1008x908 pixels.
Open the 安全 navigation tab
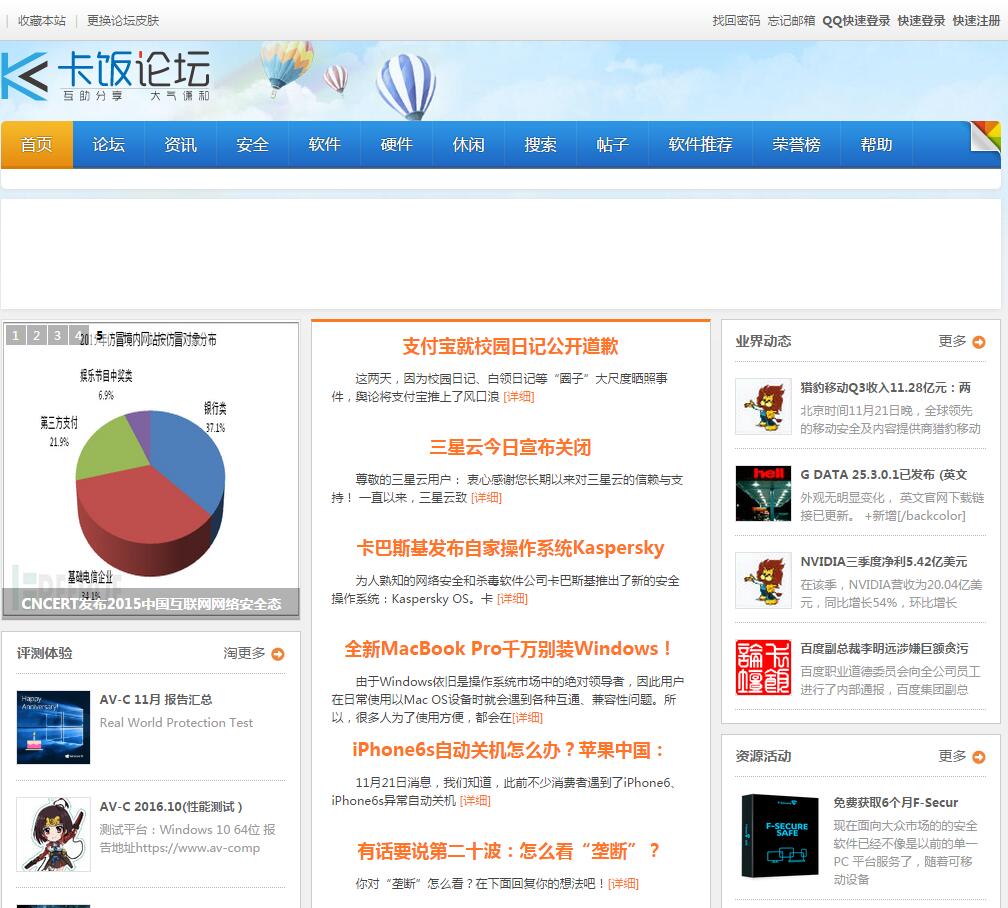click(x=253, y=145)
